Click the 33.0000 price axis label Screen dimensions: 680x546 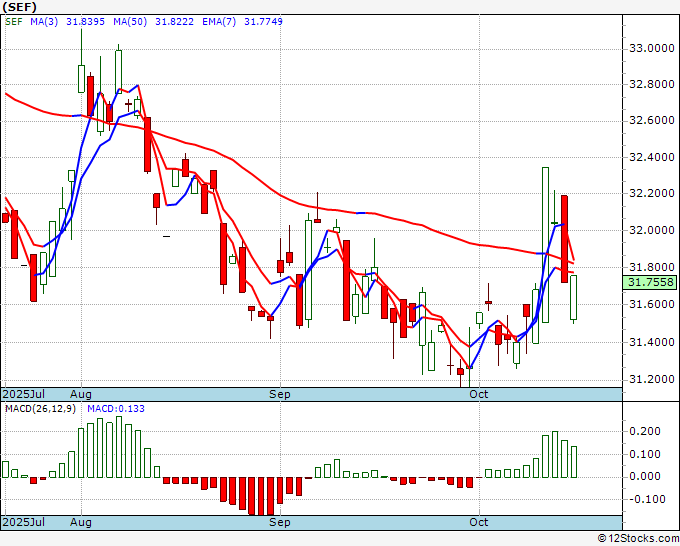[x=652, y=48]
